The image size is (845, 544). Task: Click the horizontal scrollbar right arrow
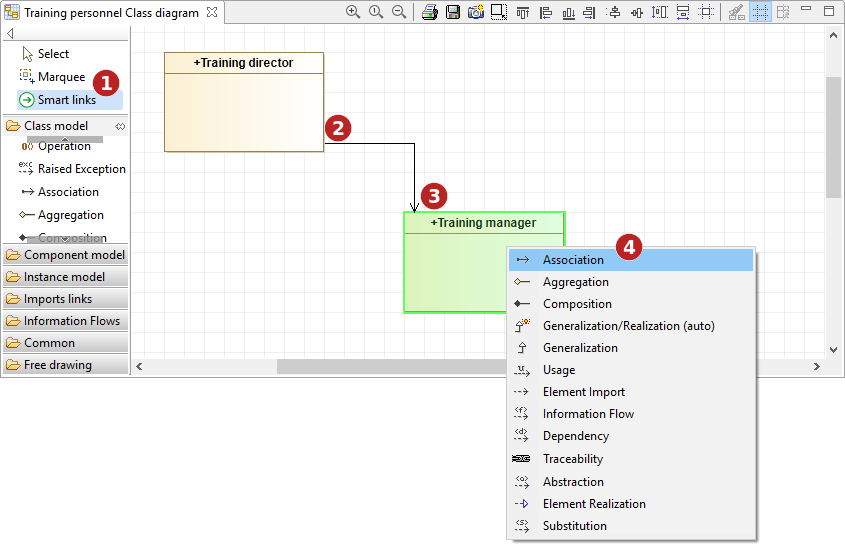pyautogui.click(x=817, y=367)
